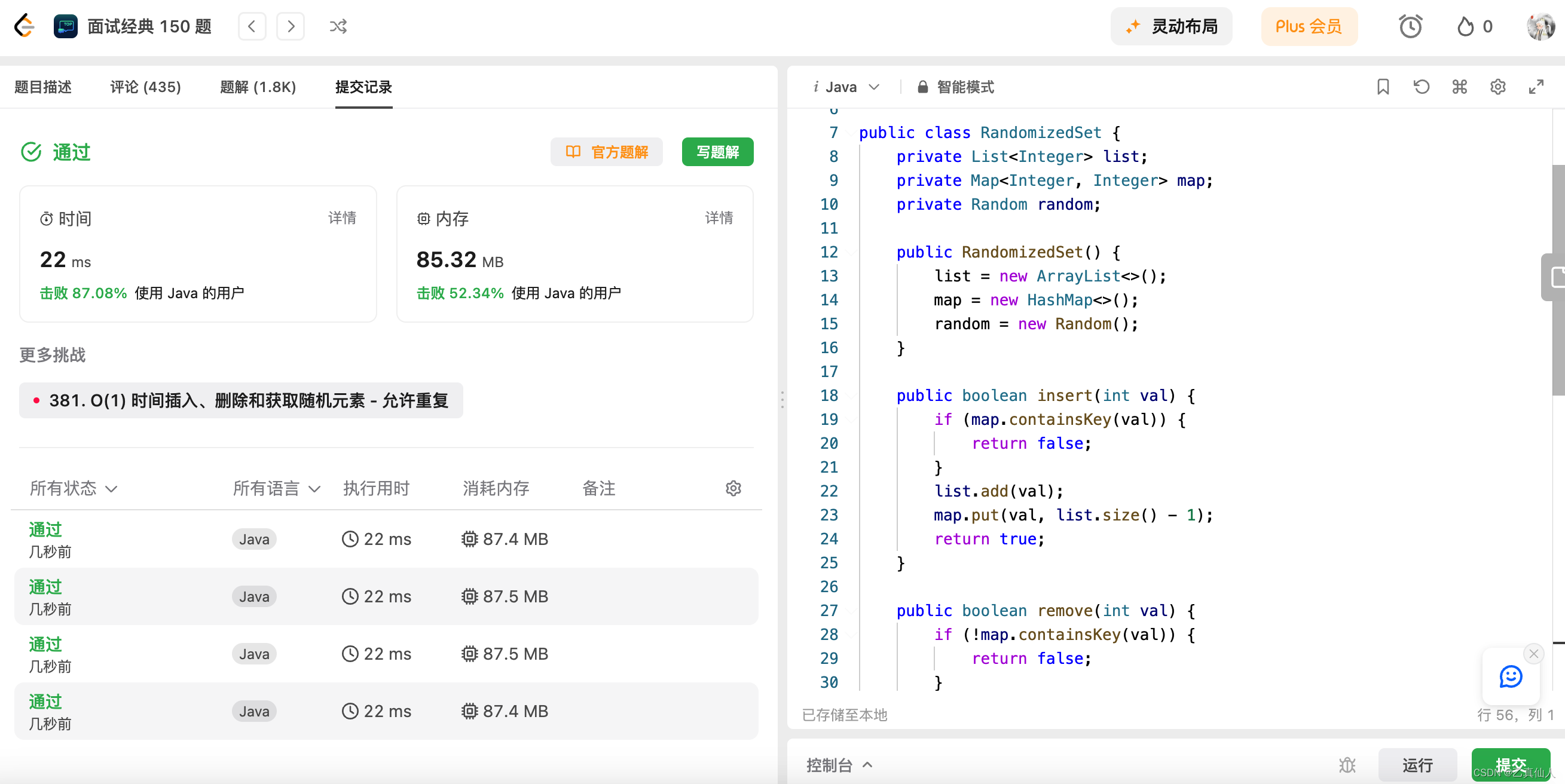Image resolution: width=1565 pixels, height=784 pixels.
Task: Go to previous problem arrow
Action: click(x=252, y=26)
